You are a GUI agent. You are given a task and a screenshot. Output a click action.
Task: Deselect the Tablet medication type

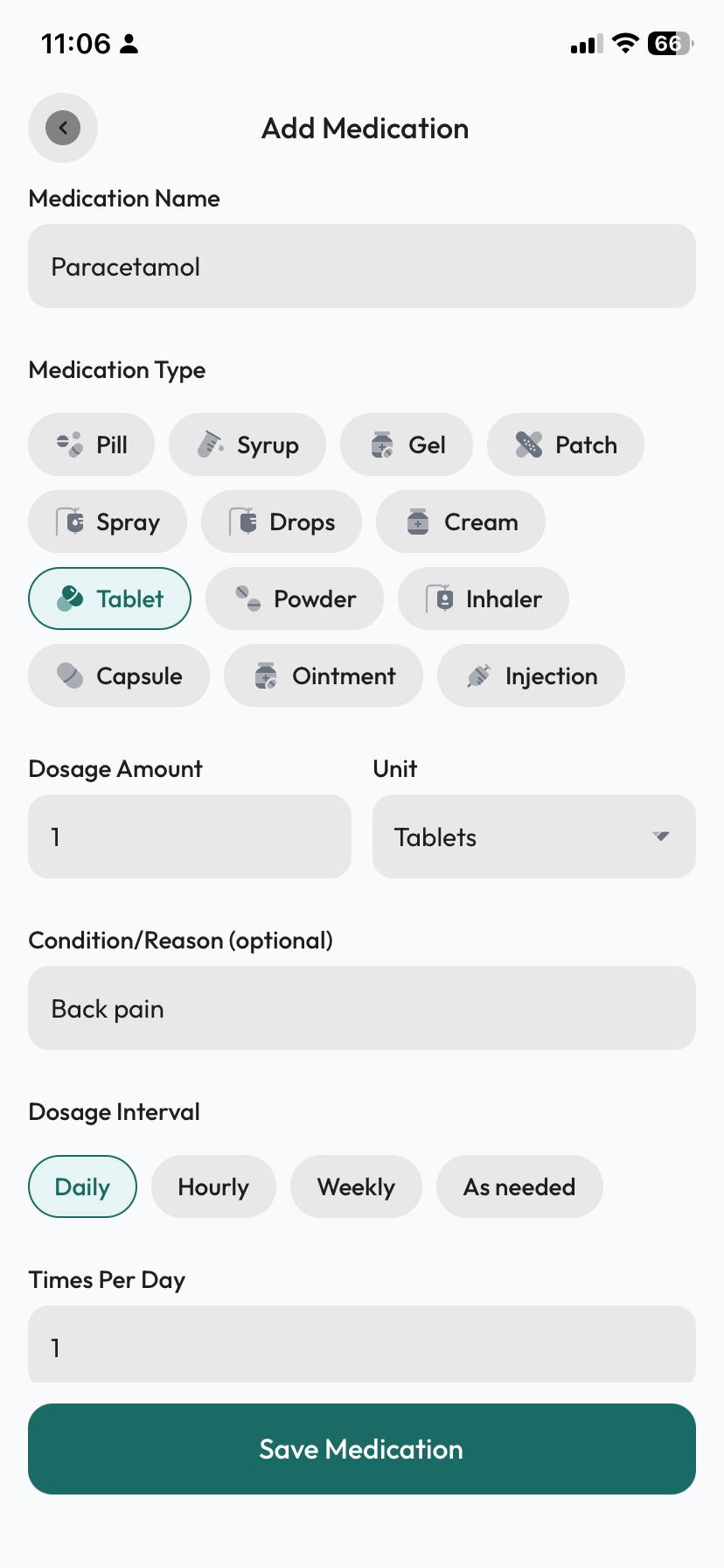pos(110,598)
